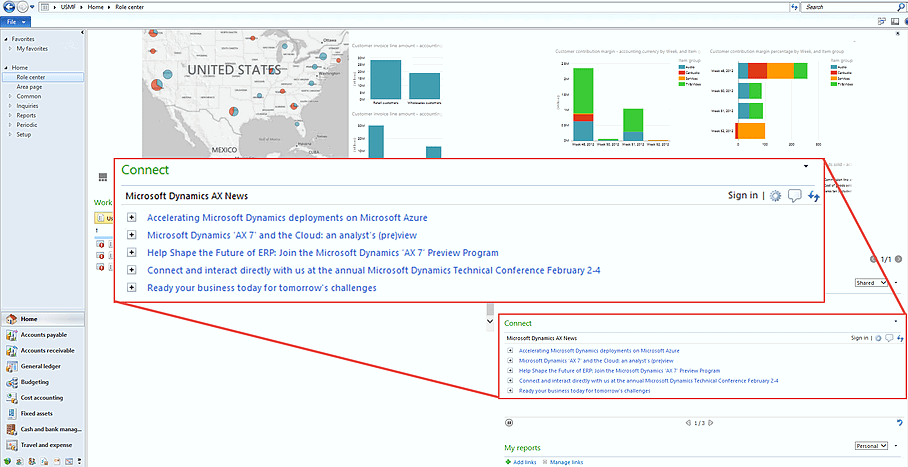Open the Home module button with house icon
Viewport: 908px width, 467px height.
[43, 319]
